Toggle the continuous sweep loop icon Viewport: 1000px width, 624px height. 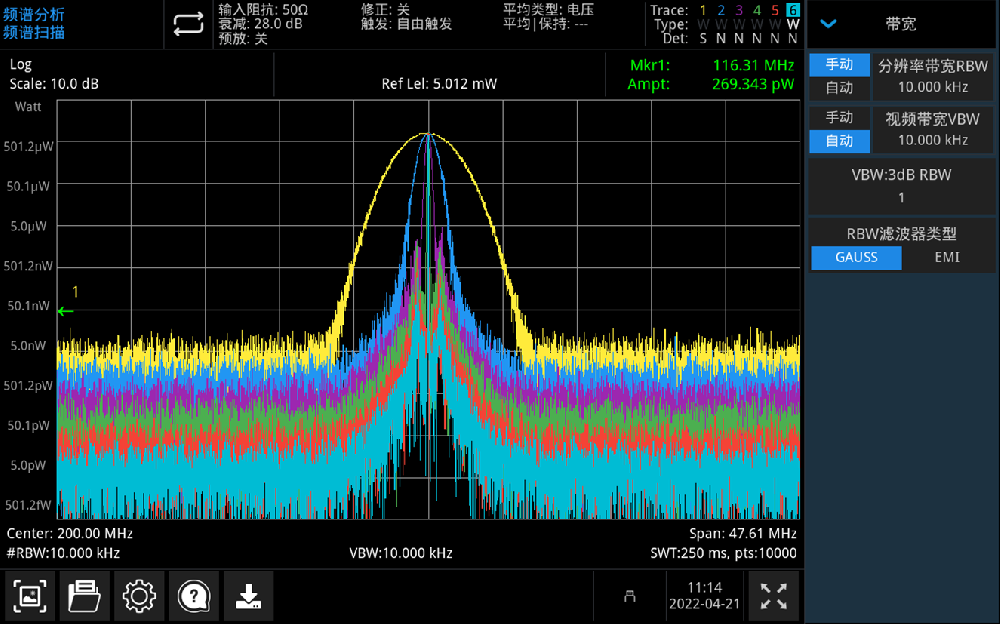(x=188, y=25)
